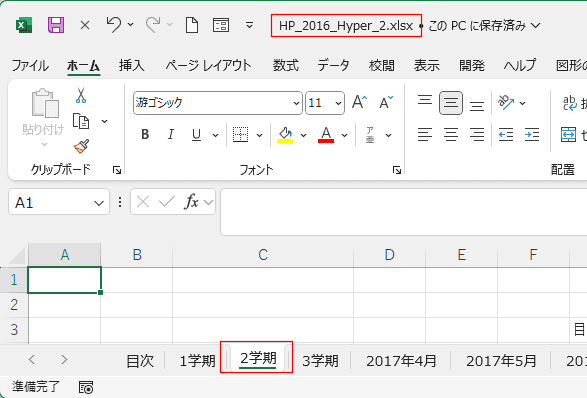Click into the formula bar field
Screen dimensions: 587x398
pos(404,212)
